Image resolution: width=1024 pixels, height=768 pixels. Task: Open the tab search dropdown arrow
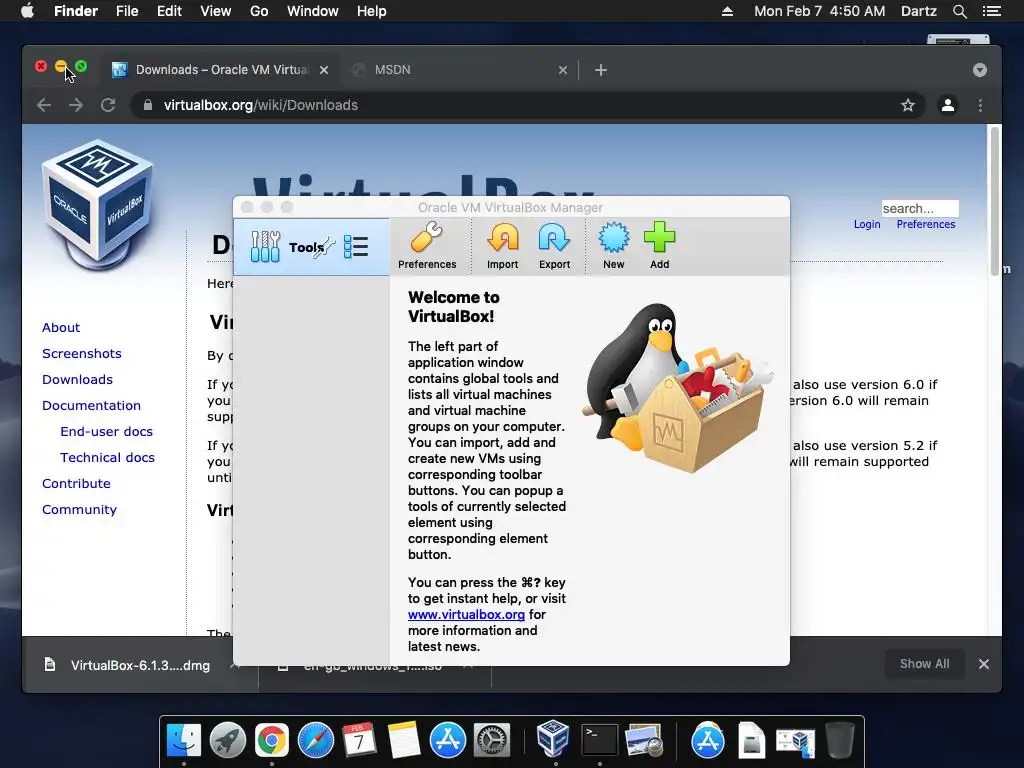point(980,70)
